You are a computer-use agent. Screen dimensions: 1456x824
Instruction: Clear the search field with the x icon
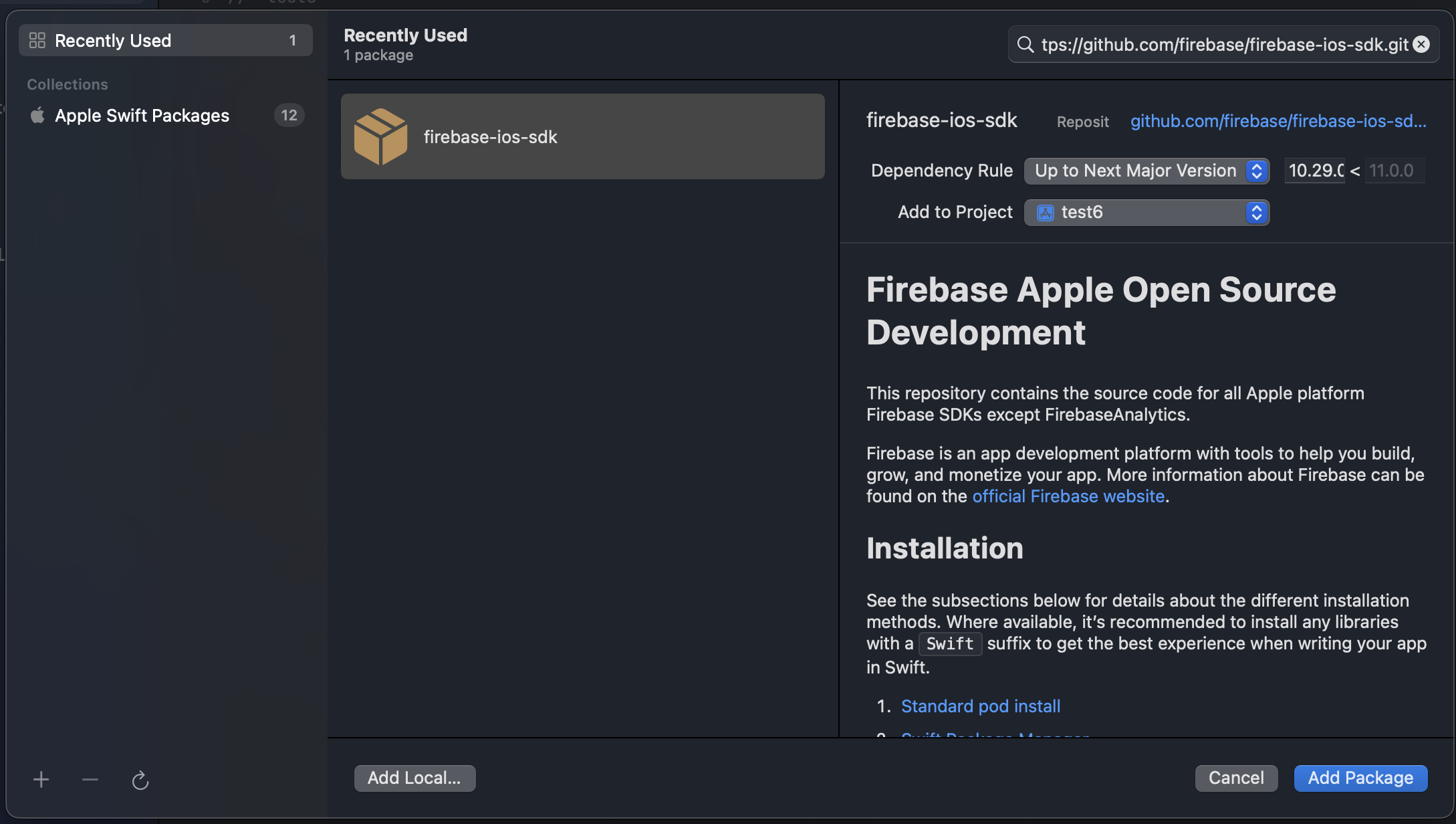(x=1421, y=44)
